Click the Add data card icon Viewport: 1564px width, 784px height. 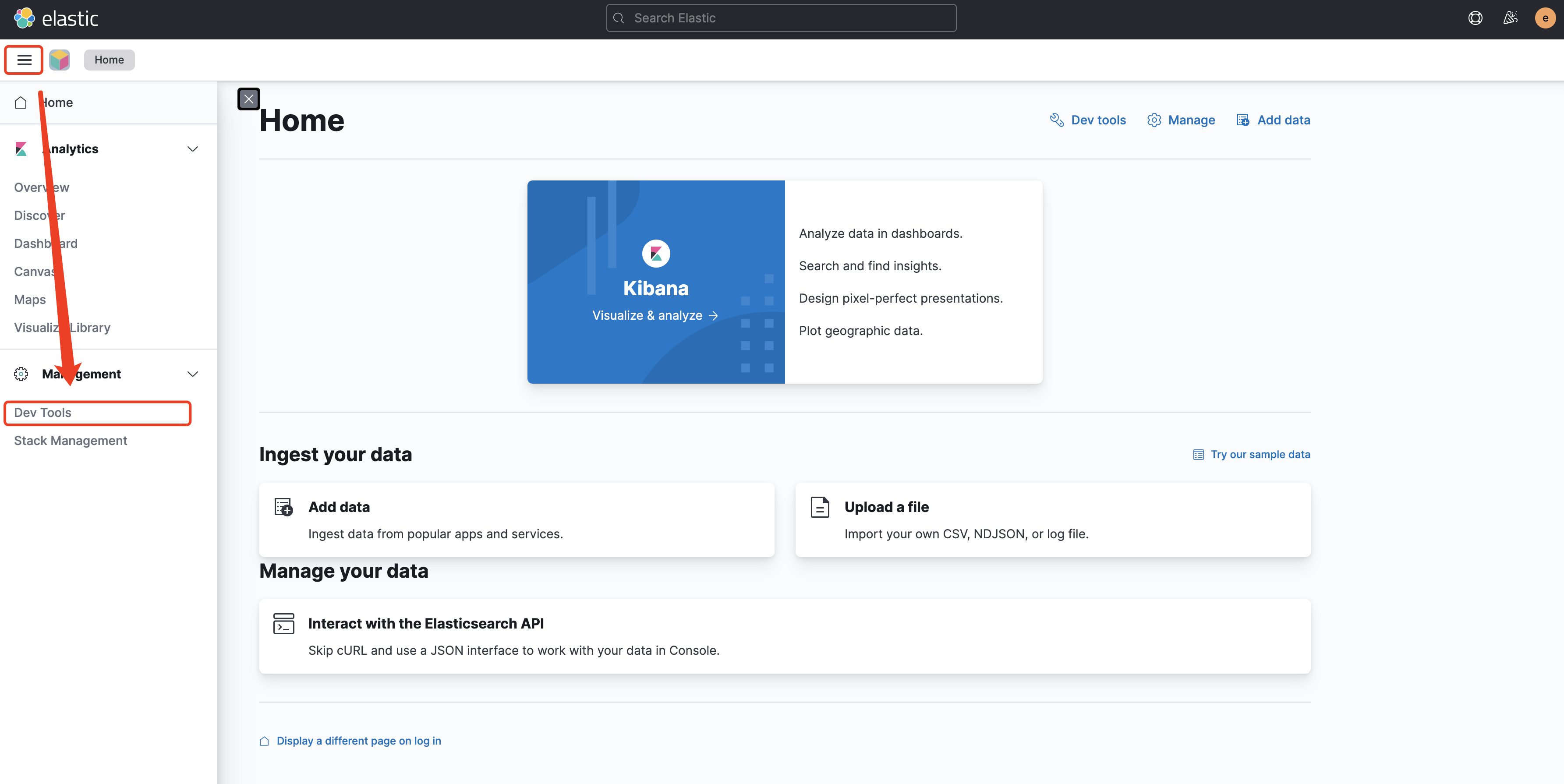point(283,507)
